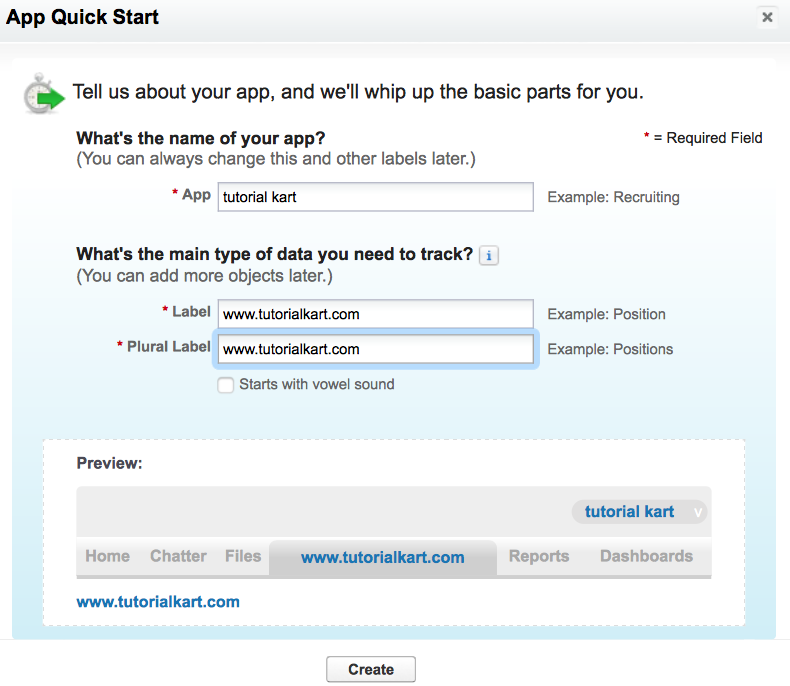The height and width of the screenshot is (686, 790).
Task: Select the Dashboards tab in preview
Action: click(x=646, y=556)
